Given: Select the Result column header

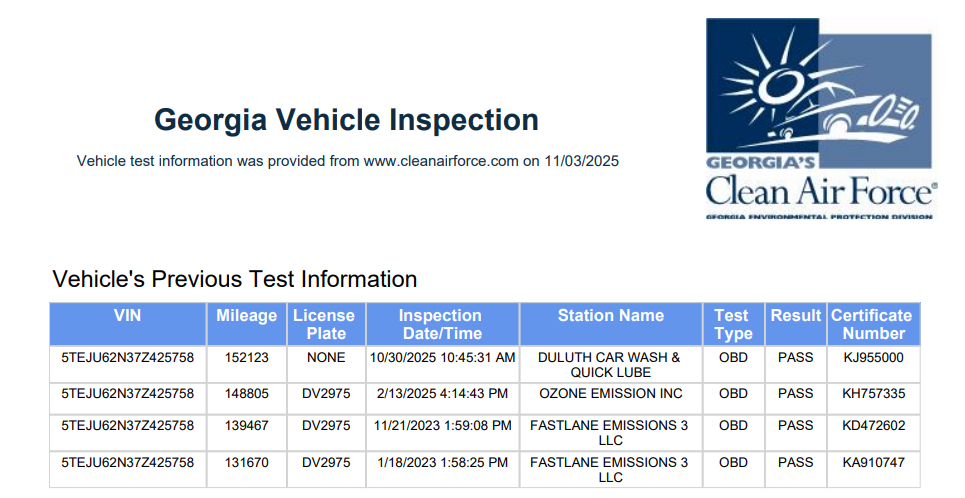Looking at the screenshot, I should [796, 316].
